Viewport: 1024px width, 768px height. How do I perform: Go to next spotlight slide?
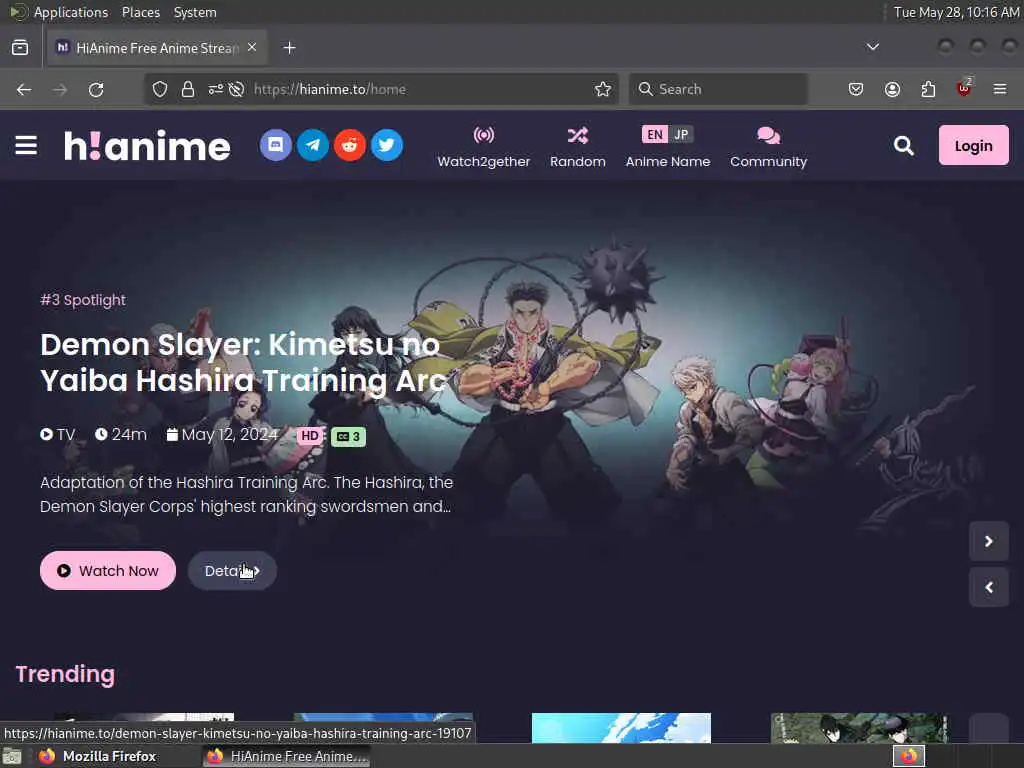tap(989, 541)
